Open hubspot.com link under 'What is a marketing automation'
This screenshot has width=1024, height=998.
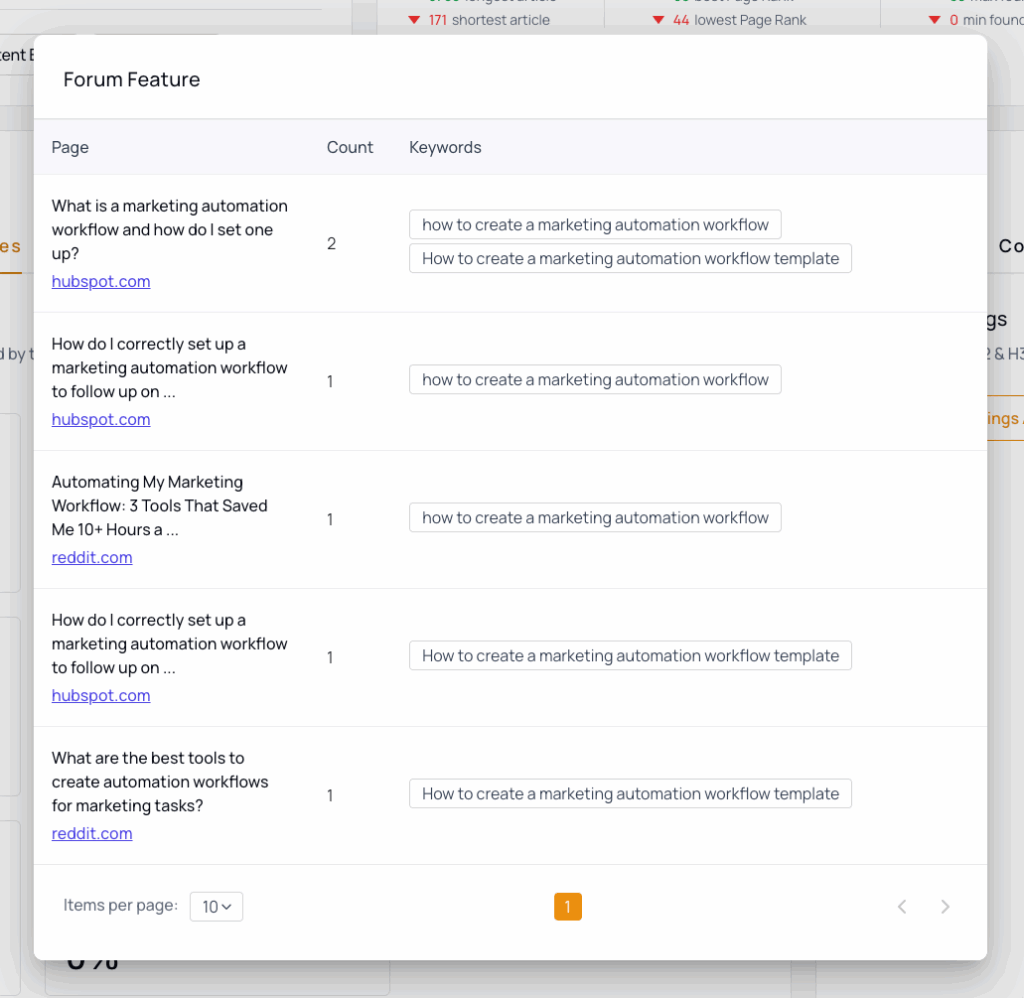click(101, 282)
